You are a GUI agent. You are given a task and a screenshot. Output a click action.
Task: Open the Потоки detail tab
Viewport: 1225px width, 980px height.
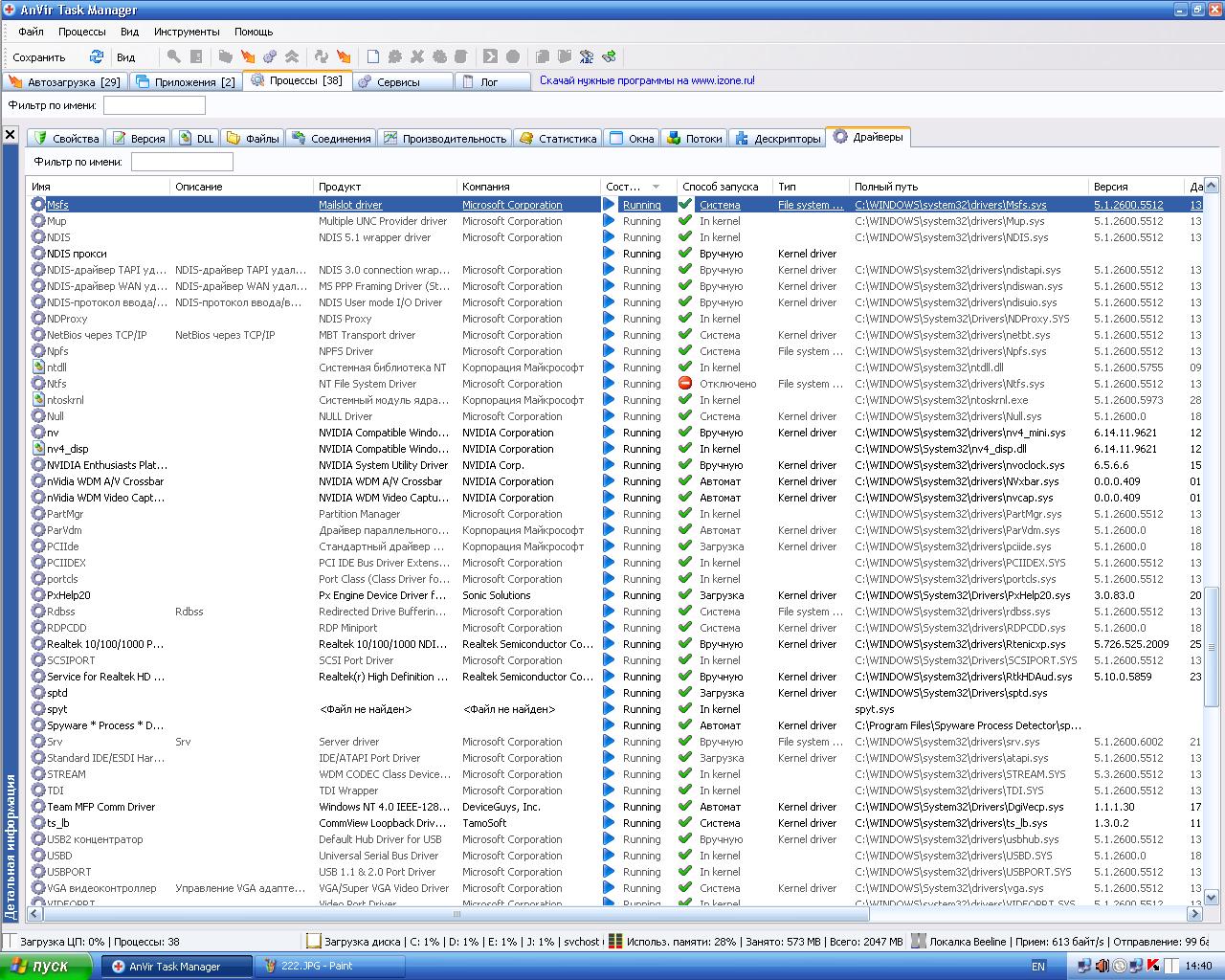695,139
